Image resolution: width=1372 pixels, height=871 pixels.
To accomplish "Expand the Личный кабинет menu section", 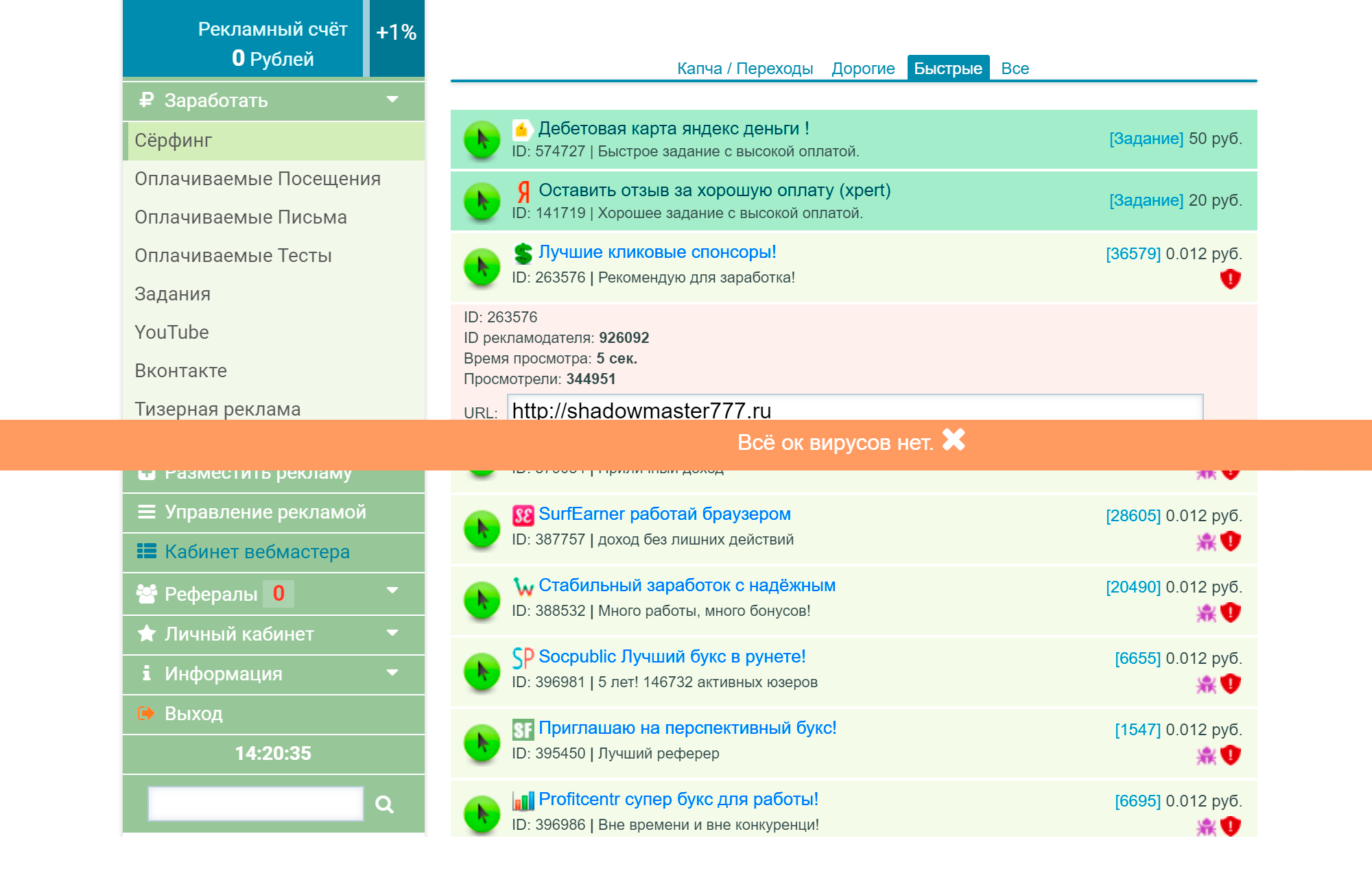I will (274, 634).
